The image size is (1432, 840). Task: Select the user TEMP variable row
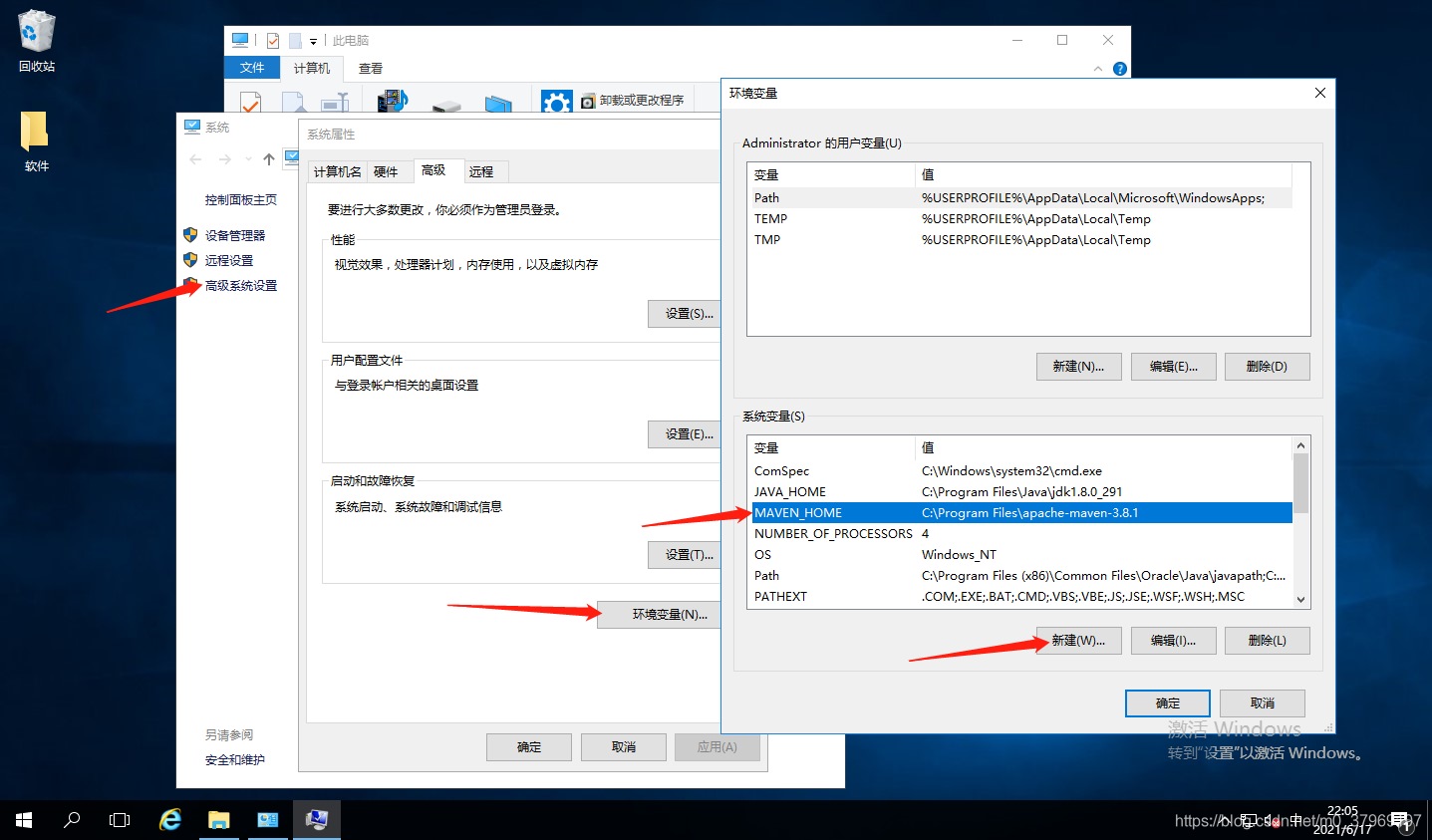pos(1020,219)
